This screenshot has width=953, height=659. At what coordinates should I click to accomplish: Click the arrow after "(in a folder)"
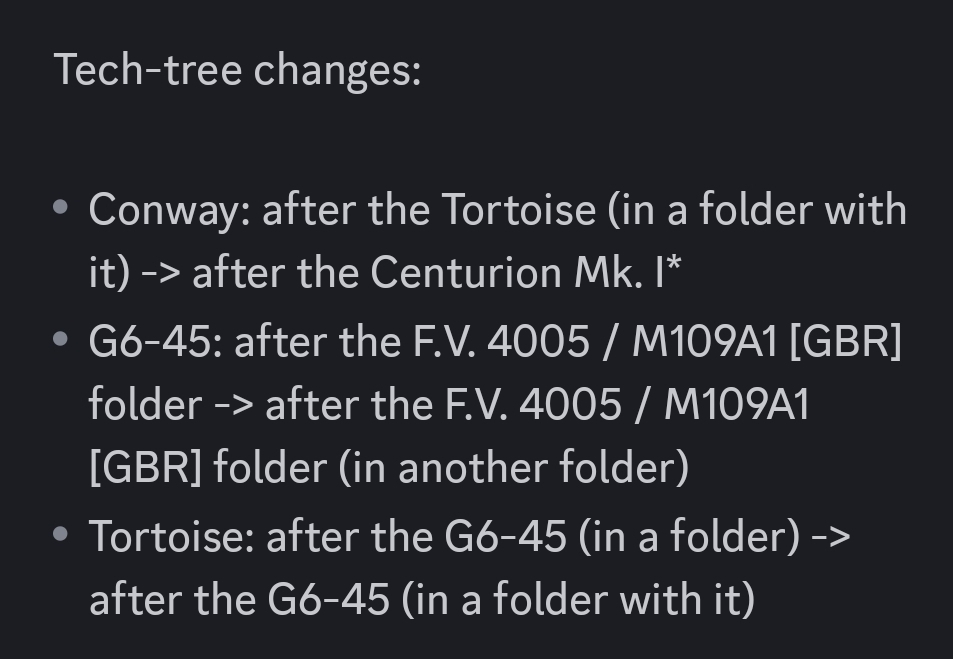pos(830,537)
